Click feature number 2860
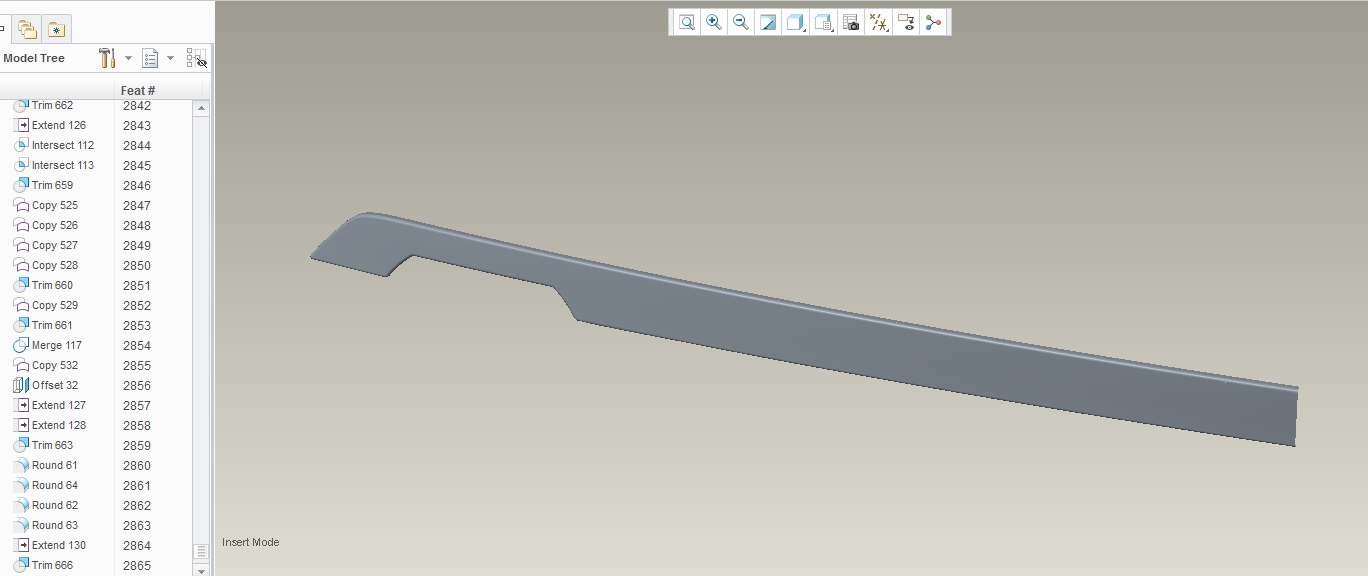1368x576 pixels. pos(137,466)
